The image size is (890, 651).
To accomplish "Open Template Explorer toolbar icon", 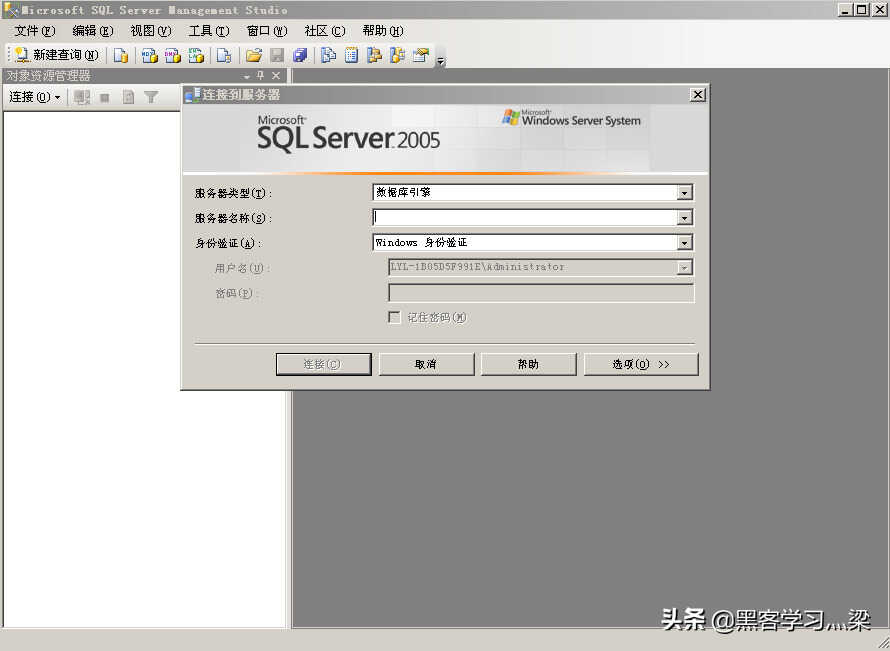I will (397, 55).
